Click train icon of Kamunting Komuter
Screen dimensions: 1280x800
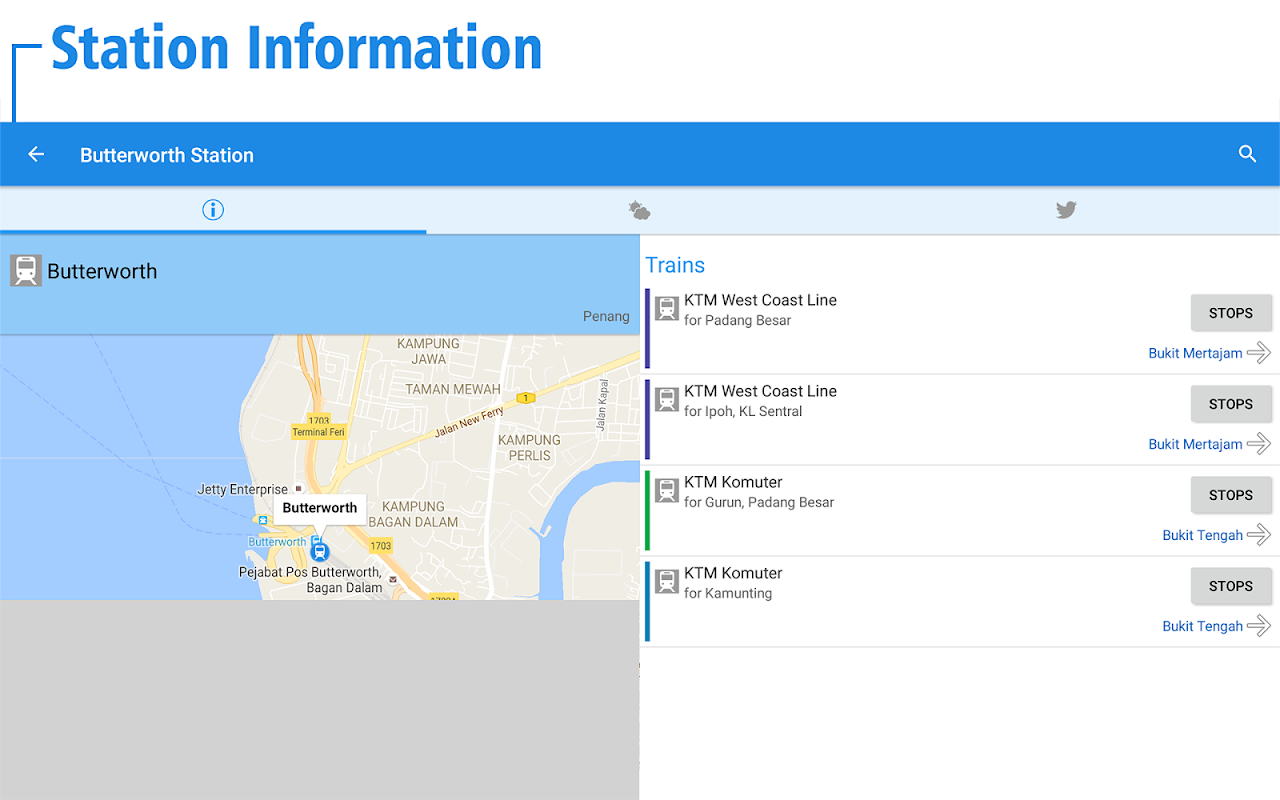pos(667,582)
